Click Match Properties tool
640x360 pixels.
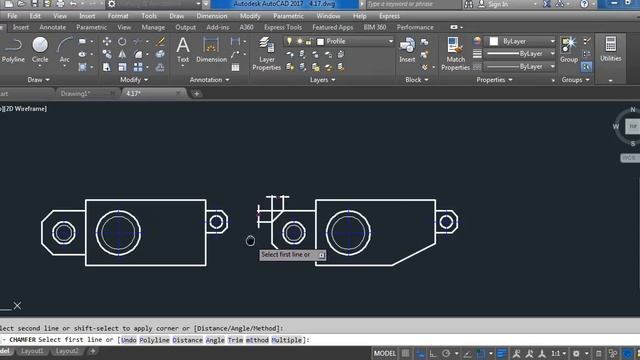pyautogui.click(x=456, y=53)
